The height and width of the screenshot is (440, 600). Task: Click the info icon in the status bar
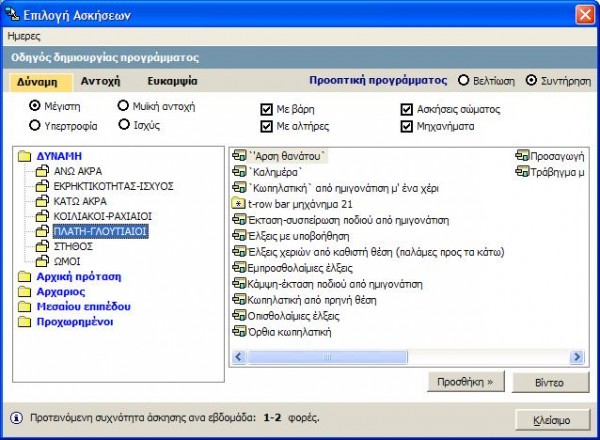click(16, 418)
